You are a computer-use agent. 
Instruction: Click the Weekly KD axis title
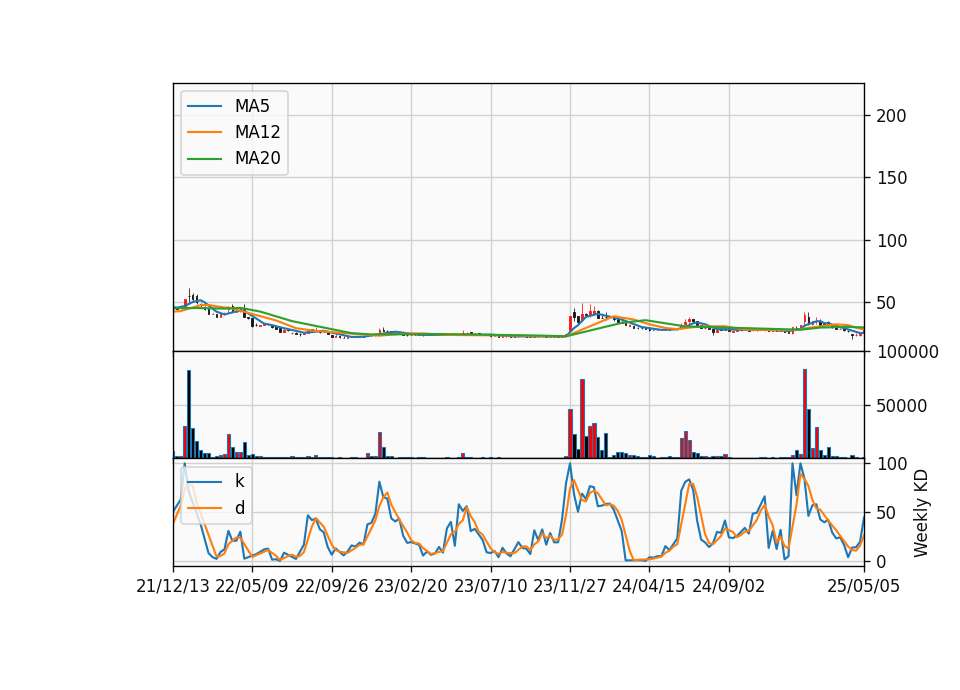click(x=921, y=514)
